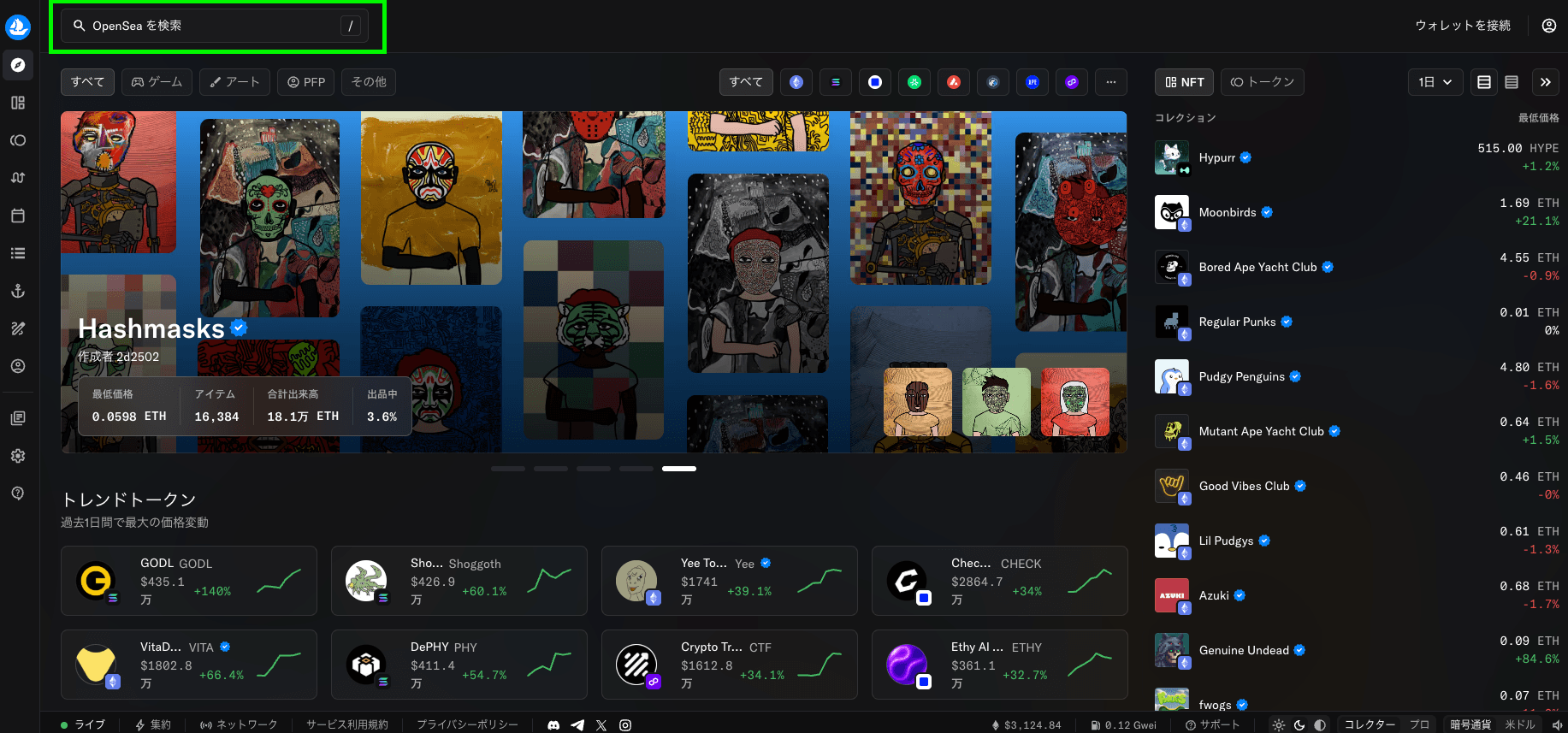The width and height of the screenshot is (1568, 733).
Task: Open Instagram icon in footer
Action: [x=625, y=724]
